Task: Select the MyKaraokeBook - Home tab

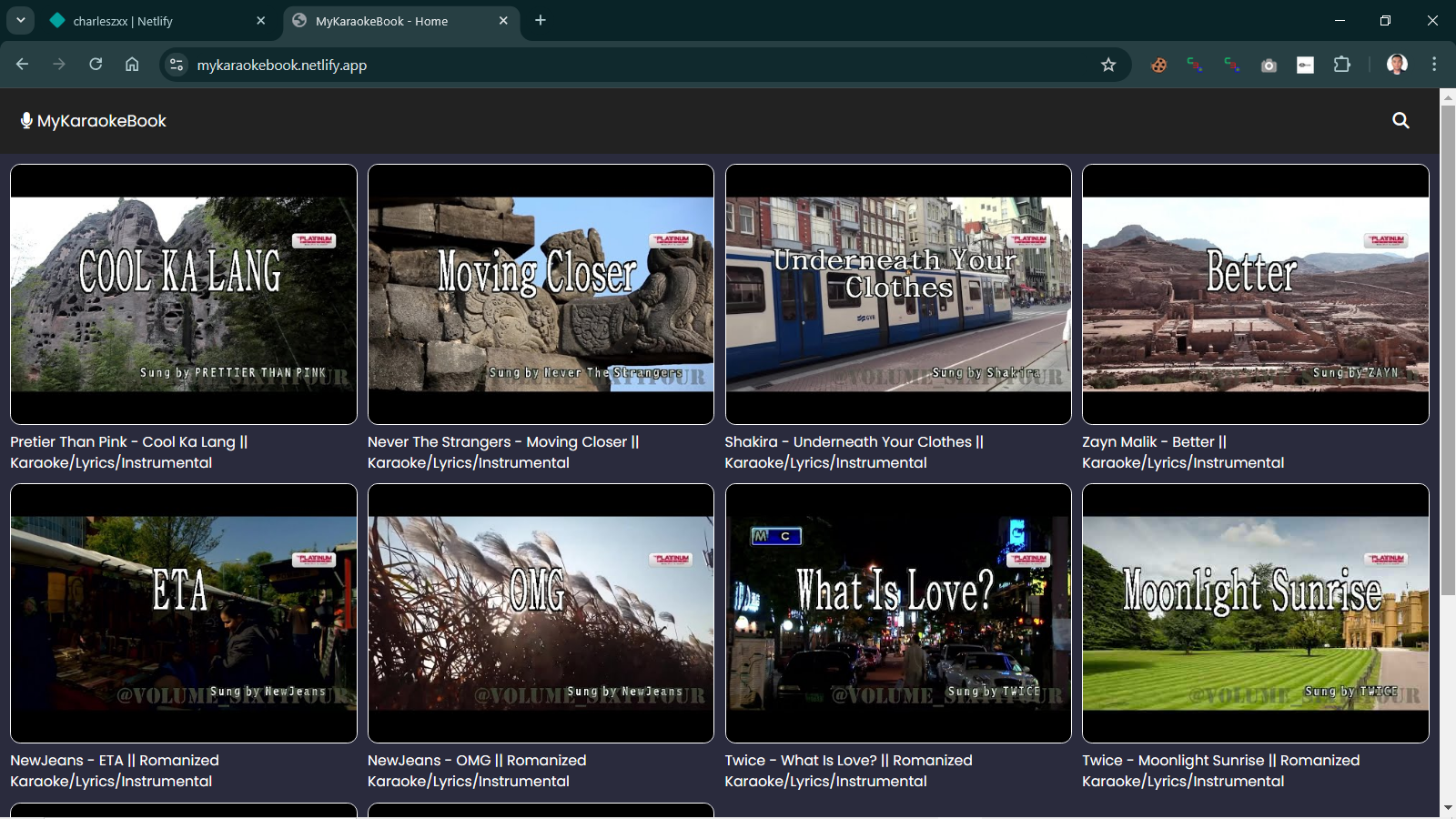Action: pyautogui.click(x=401, y=21)
